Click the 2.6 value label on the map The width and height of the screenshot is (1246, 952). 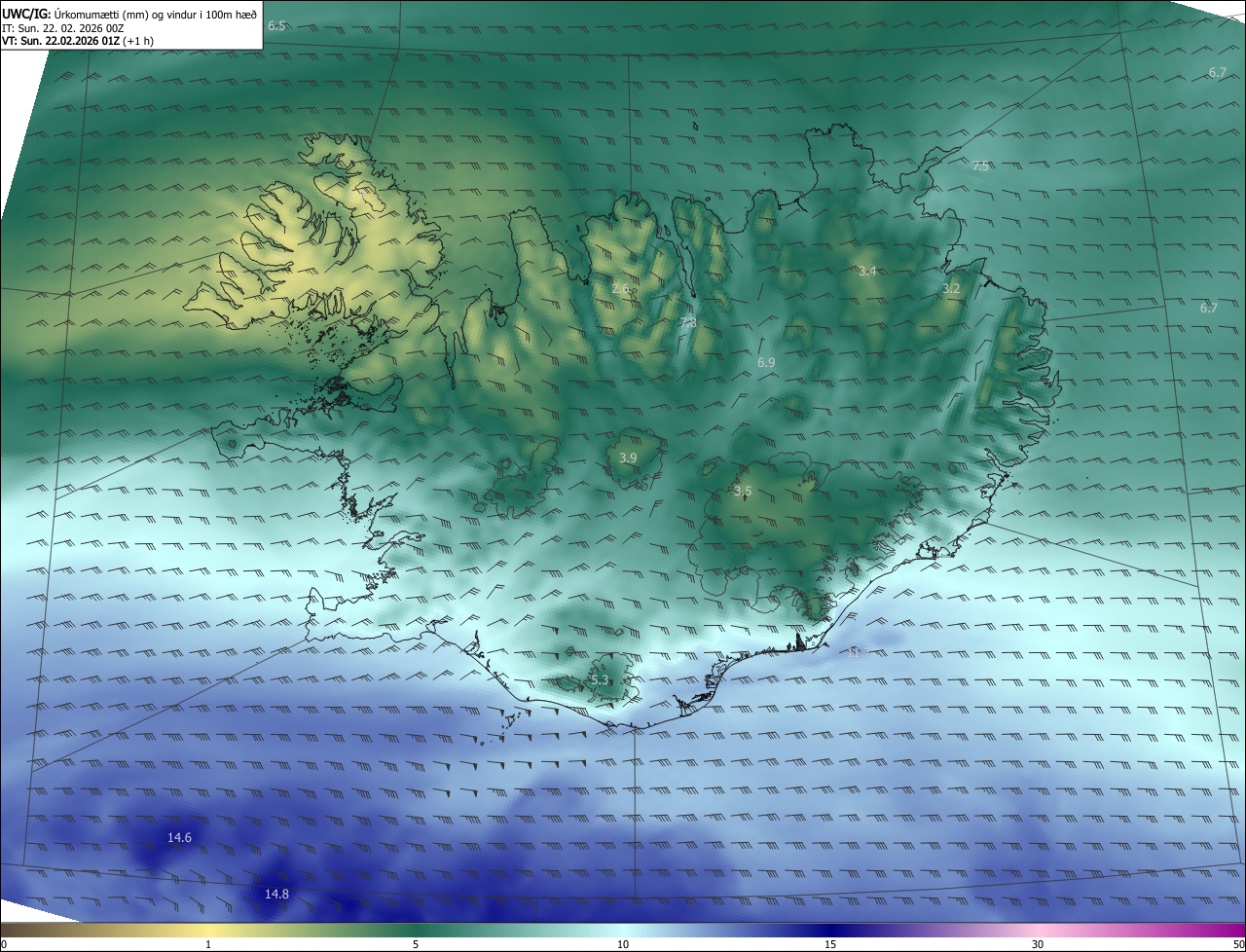(x=621, y=289)
